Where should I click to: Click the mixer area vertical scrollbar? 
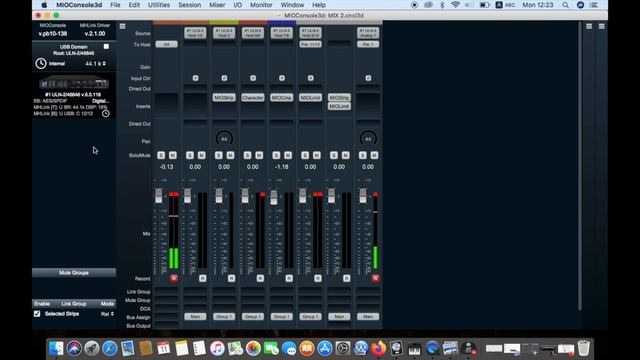tap(580, 166)
